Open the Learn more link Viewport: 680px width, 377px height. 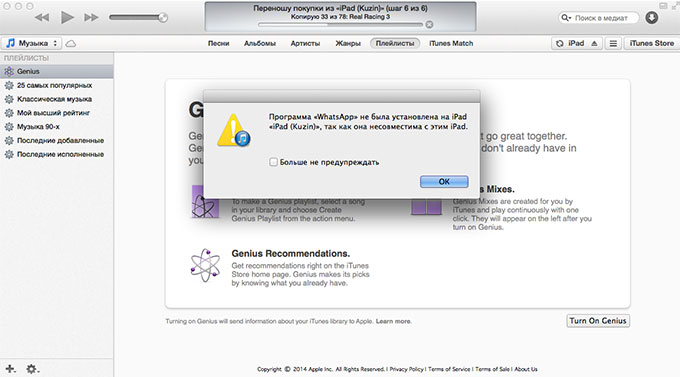393,321
